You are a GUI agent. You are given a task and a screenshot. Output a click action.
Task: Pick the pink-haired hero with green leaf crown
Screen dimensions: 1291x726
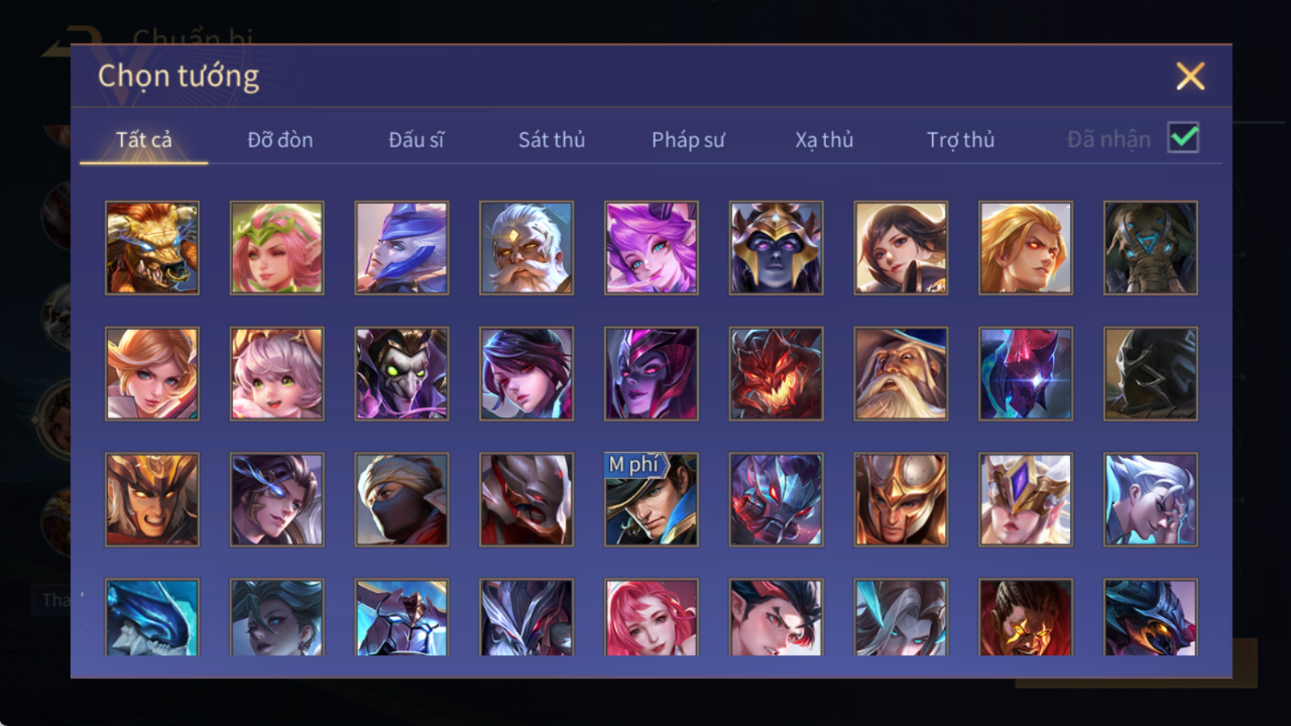tap(277, 248)
